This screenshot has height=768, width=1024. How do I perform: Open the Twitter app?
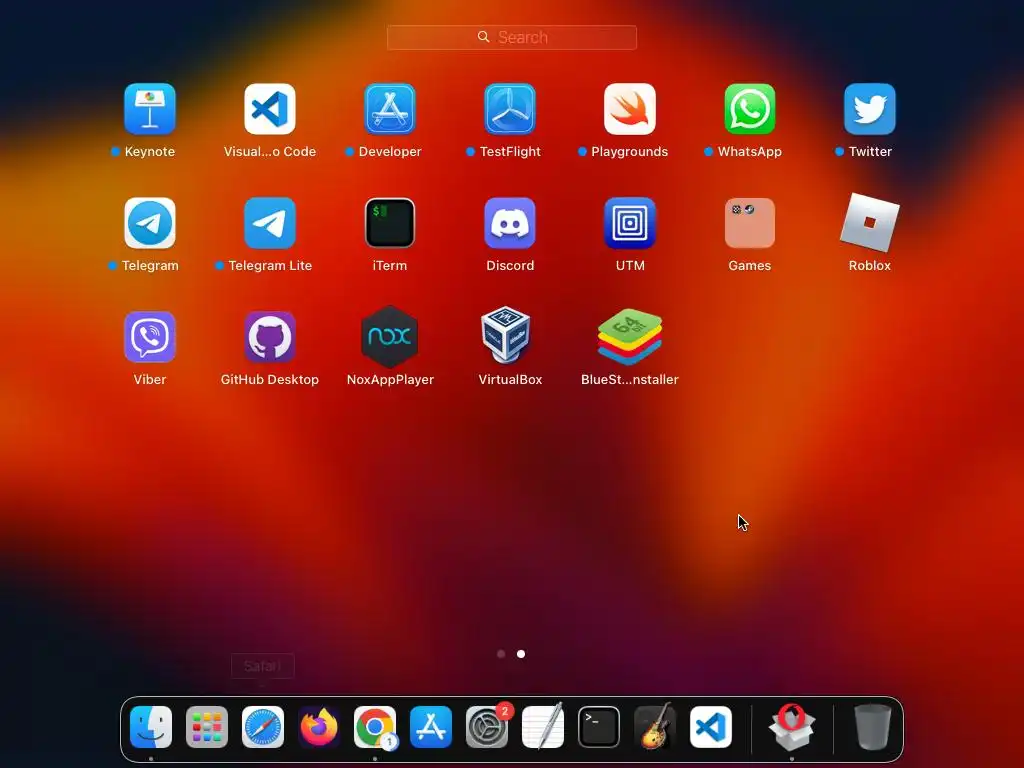point(870,108)
